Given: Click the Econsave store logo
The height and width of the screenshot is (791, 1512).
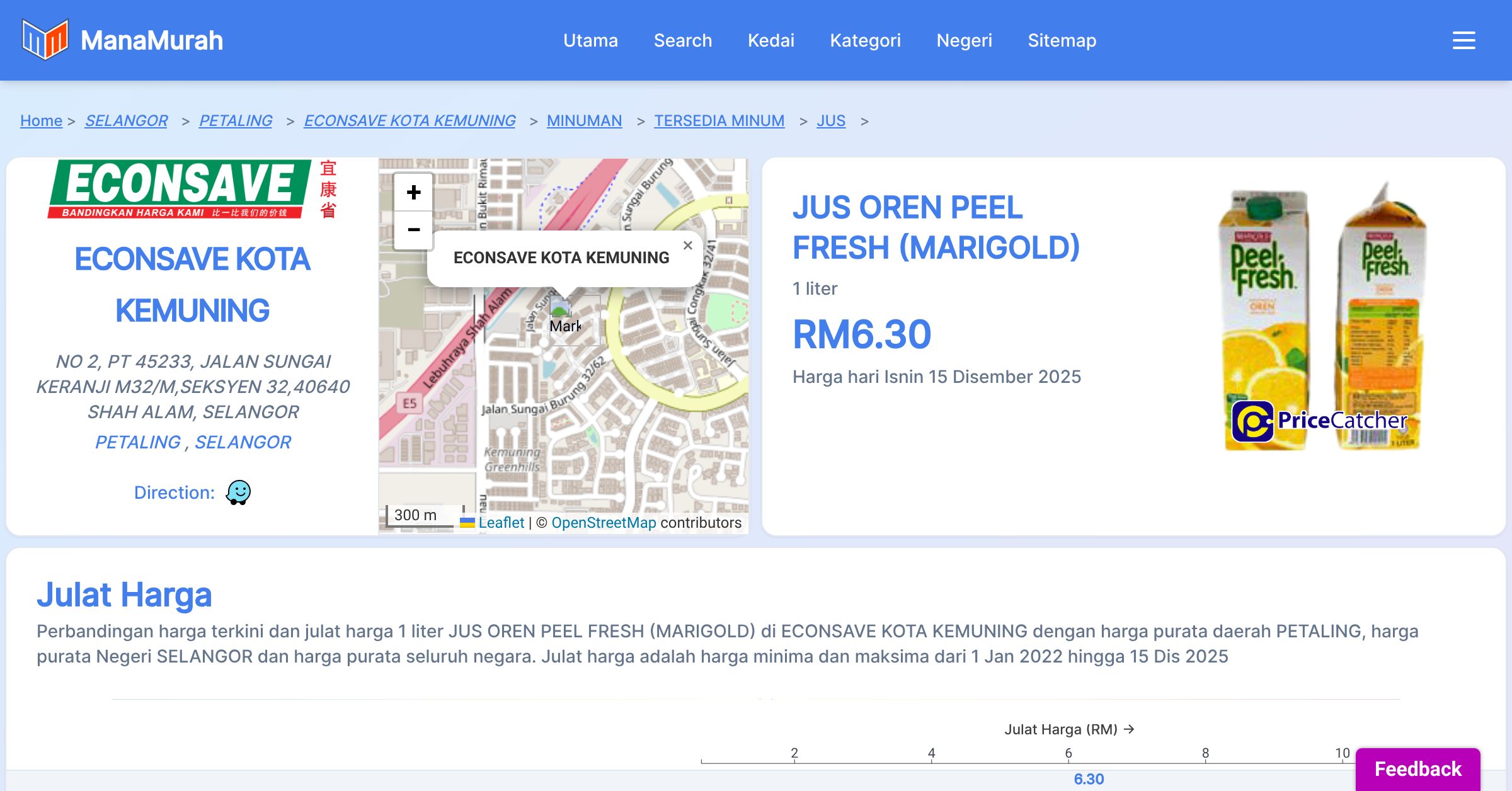Looking at the screenshot, I should [192, 189].
